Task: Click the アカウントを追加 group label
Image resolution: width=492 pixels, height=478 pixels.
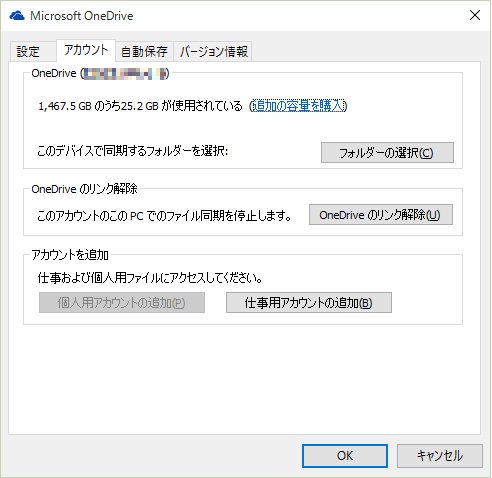Action: coord(70,255)
